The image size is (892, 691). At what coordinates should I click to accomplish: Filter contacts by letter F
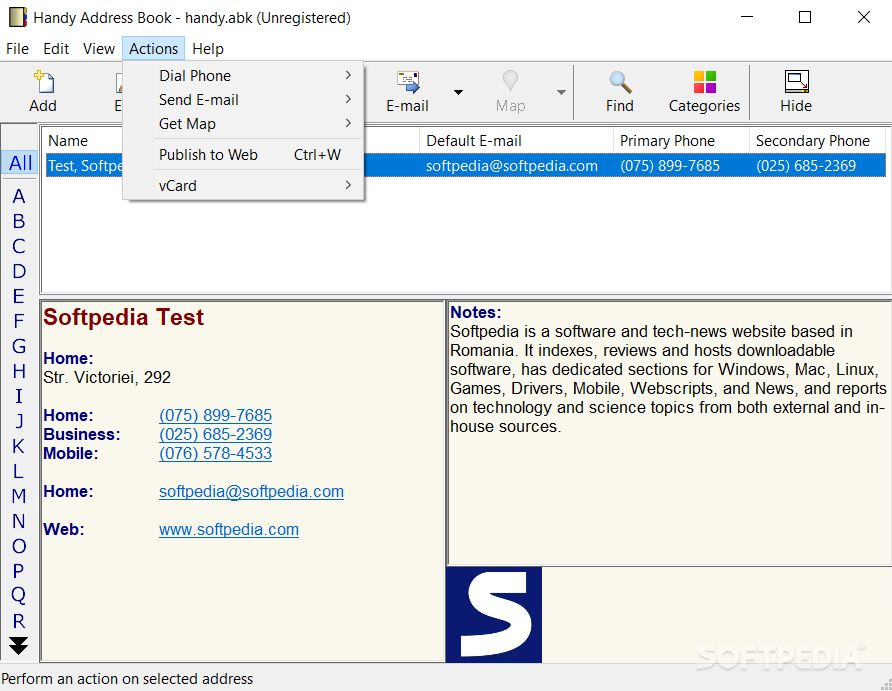pyautogui.click(x=19, y=321)
